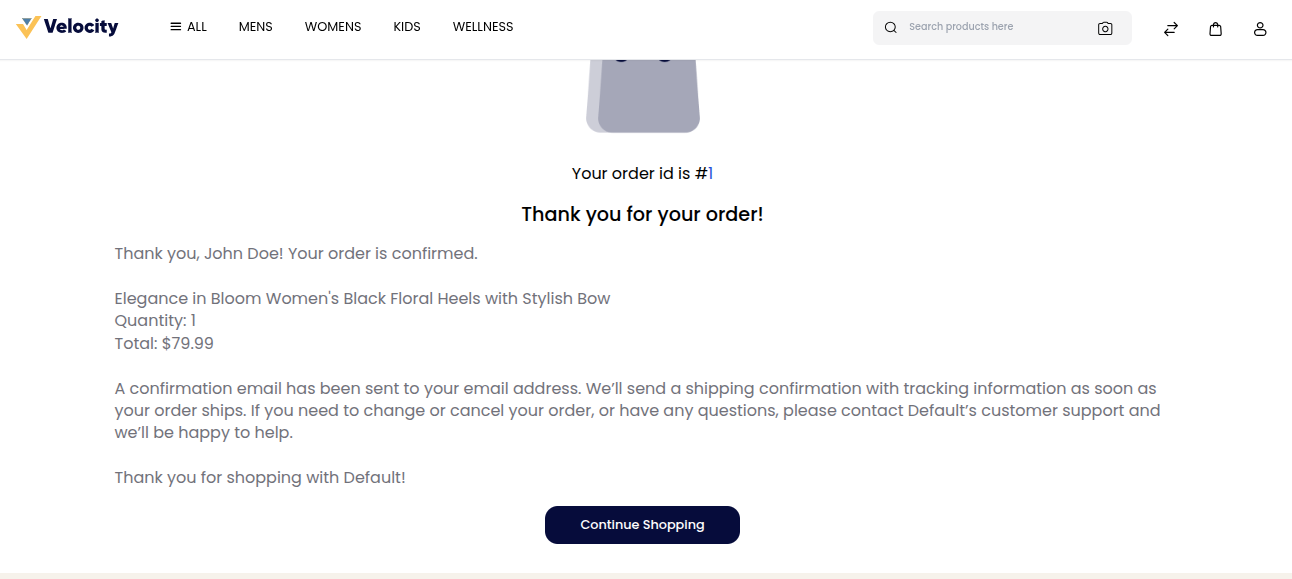Click the large shopping bag illustration
The image size is (1292, 579).
pyautogui.click(x=643, y=96)
